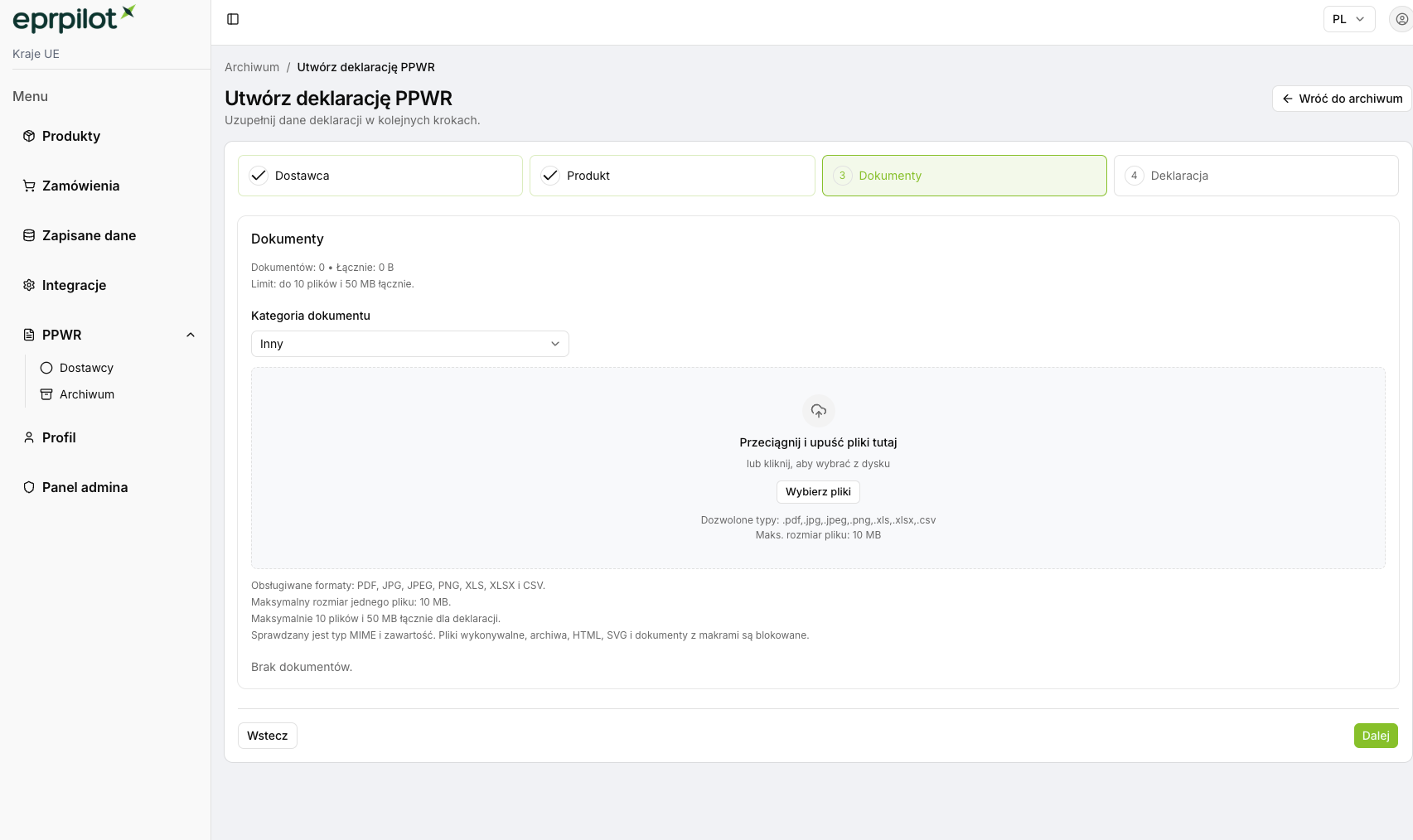Click the Dostawcy circle icon
This screenshot has height=840, width=1413.
tap(46, 368)
